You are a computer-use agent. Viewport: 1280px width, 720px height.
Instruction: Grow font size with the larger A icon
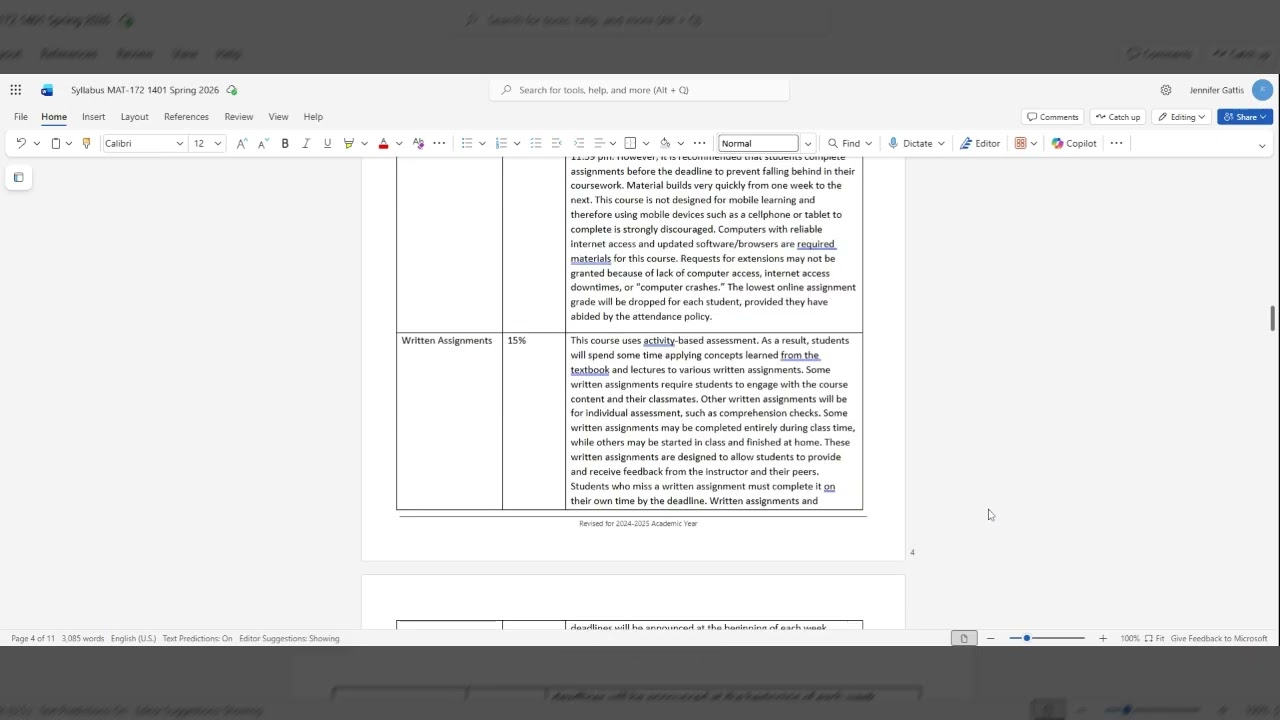coord(241,143)
